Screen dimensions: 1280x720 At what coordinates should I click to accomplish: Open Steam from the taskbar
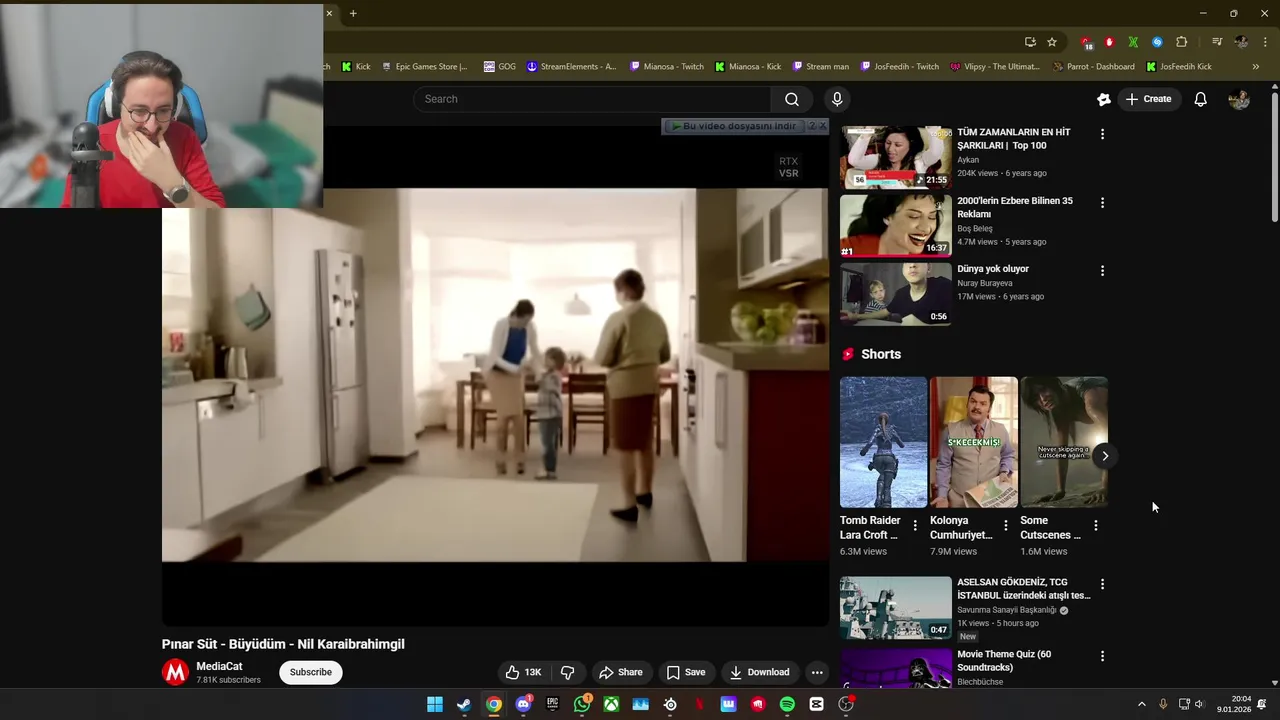(x=464, y=704)
